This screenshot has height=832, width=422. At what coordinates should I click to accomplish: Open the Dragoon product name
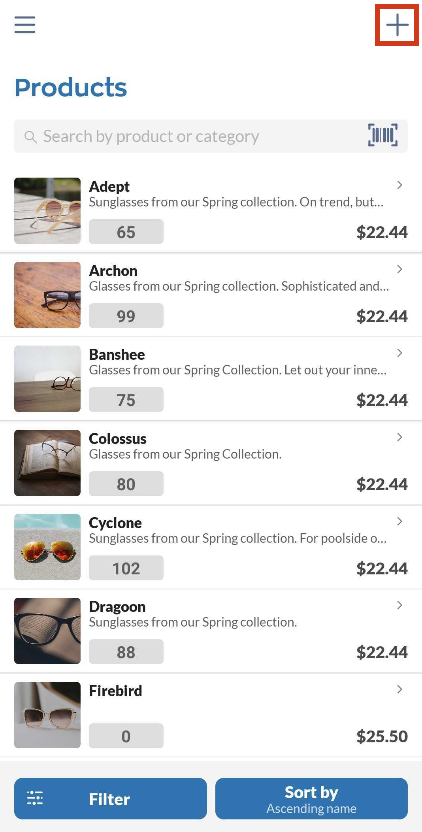[x=117, y=606]
